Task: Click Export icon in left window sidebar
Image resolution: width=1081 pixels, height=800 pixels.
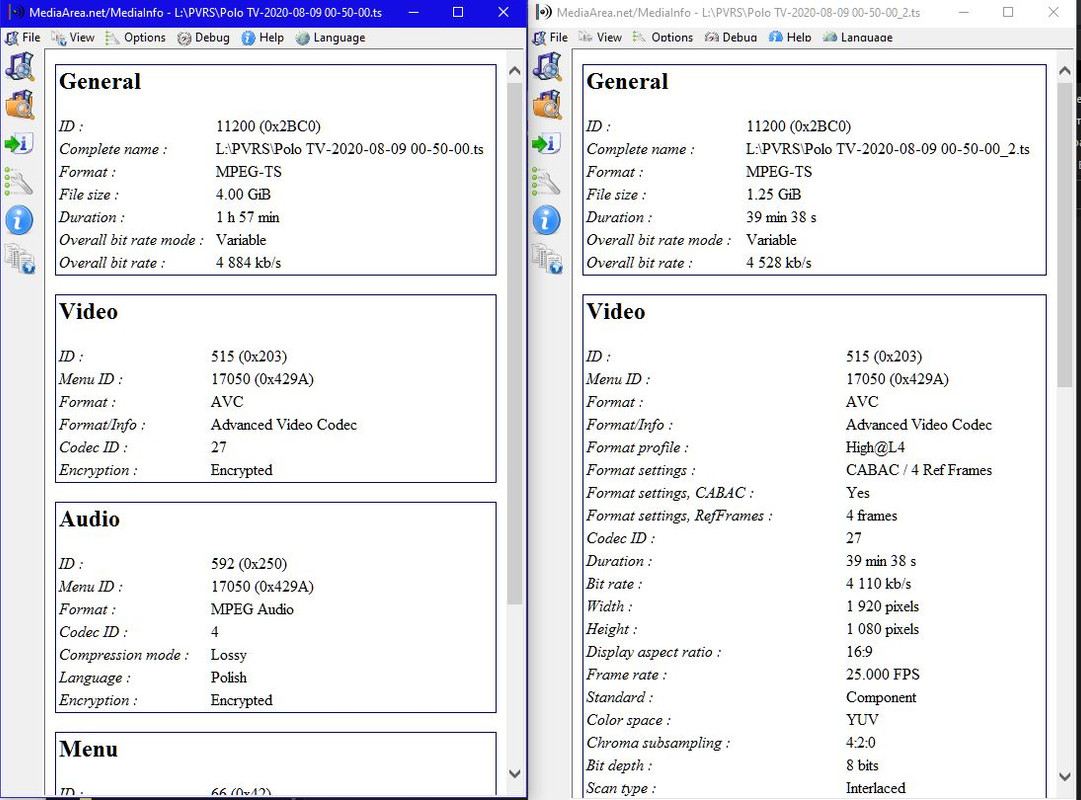Action: (x=19, y=143)
